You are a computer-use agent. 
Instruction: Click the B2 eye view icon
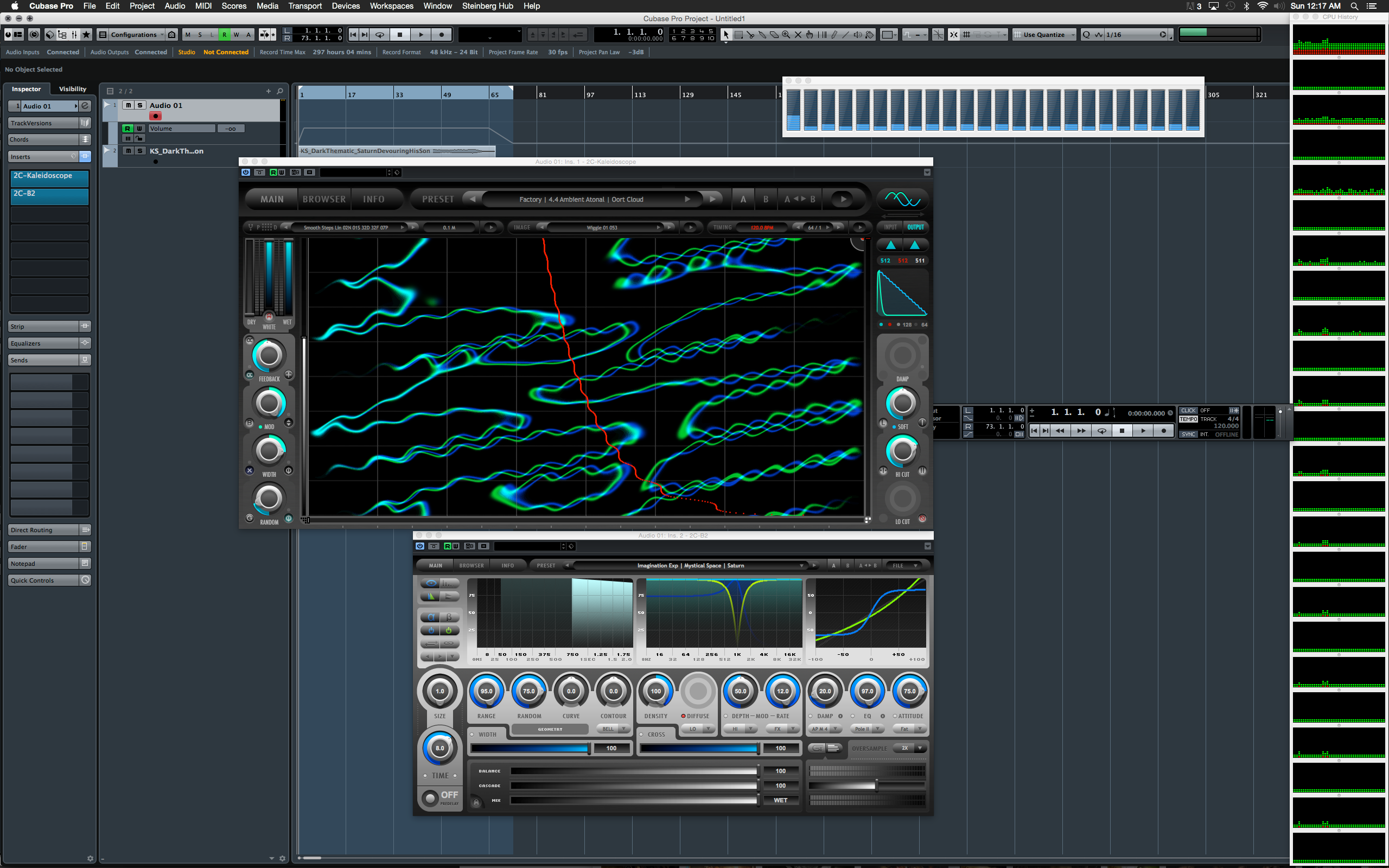point(431,583)
